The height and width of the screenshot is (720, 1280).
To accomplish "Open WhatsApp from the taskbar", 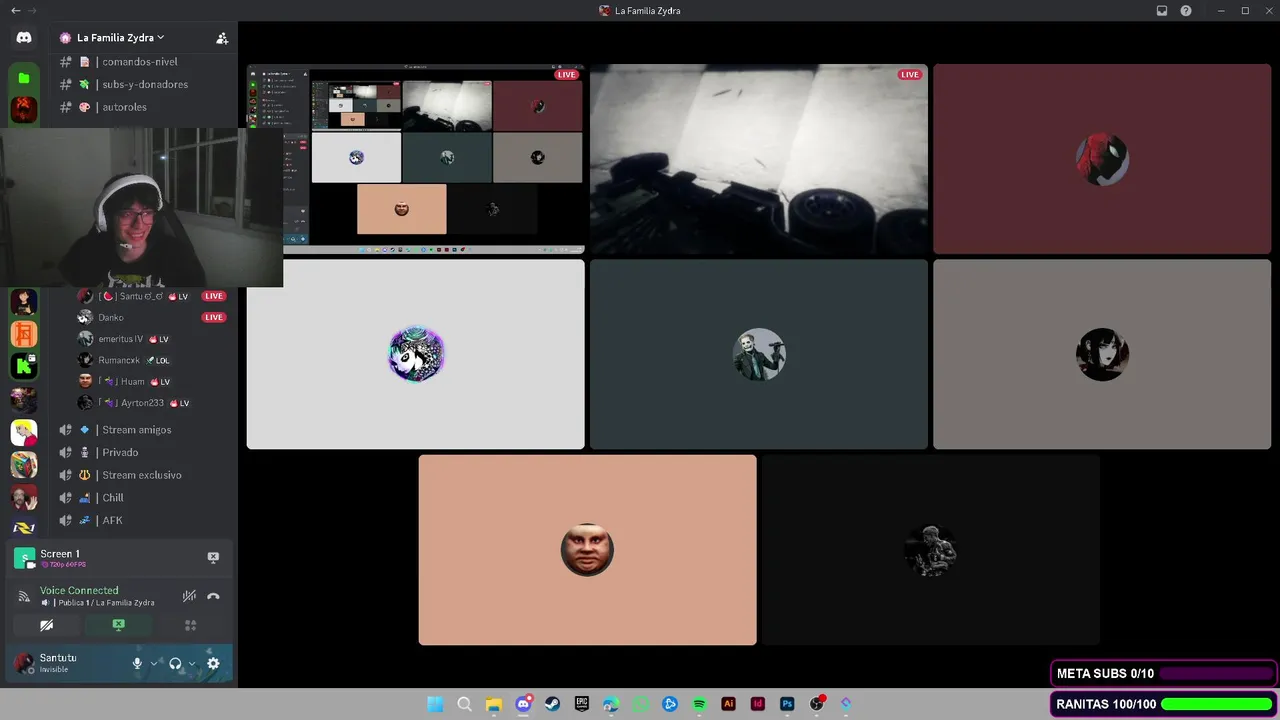I will pyautogui.click(x=640, y=704).
